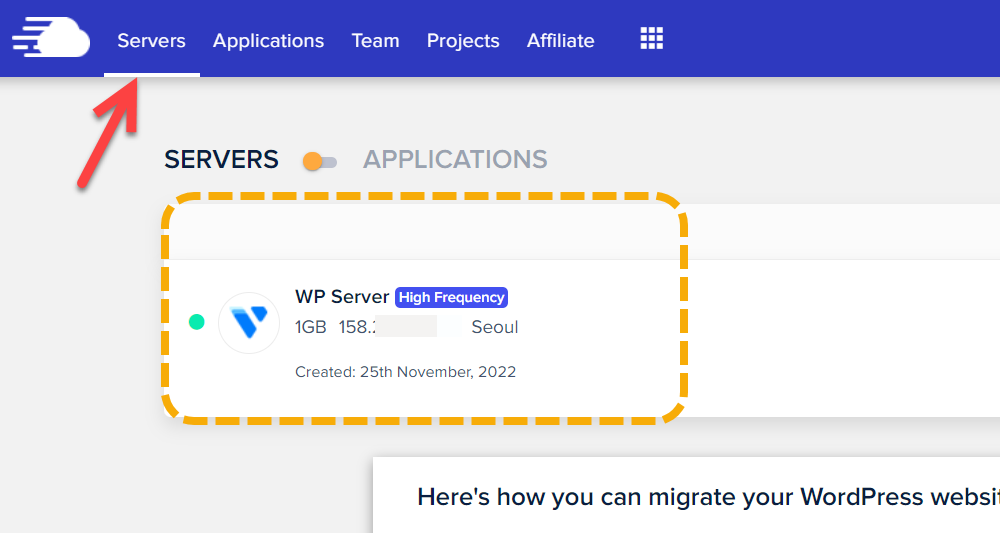
Task: Open the grid apps menu icon
Action: tap(651, 38)
